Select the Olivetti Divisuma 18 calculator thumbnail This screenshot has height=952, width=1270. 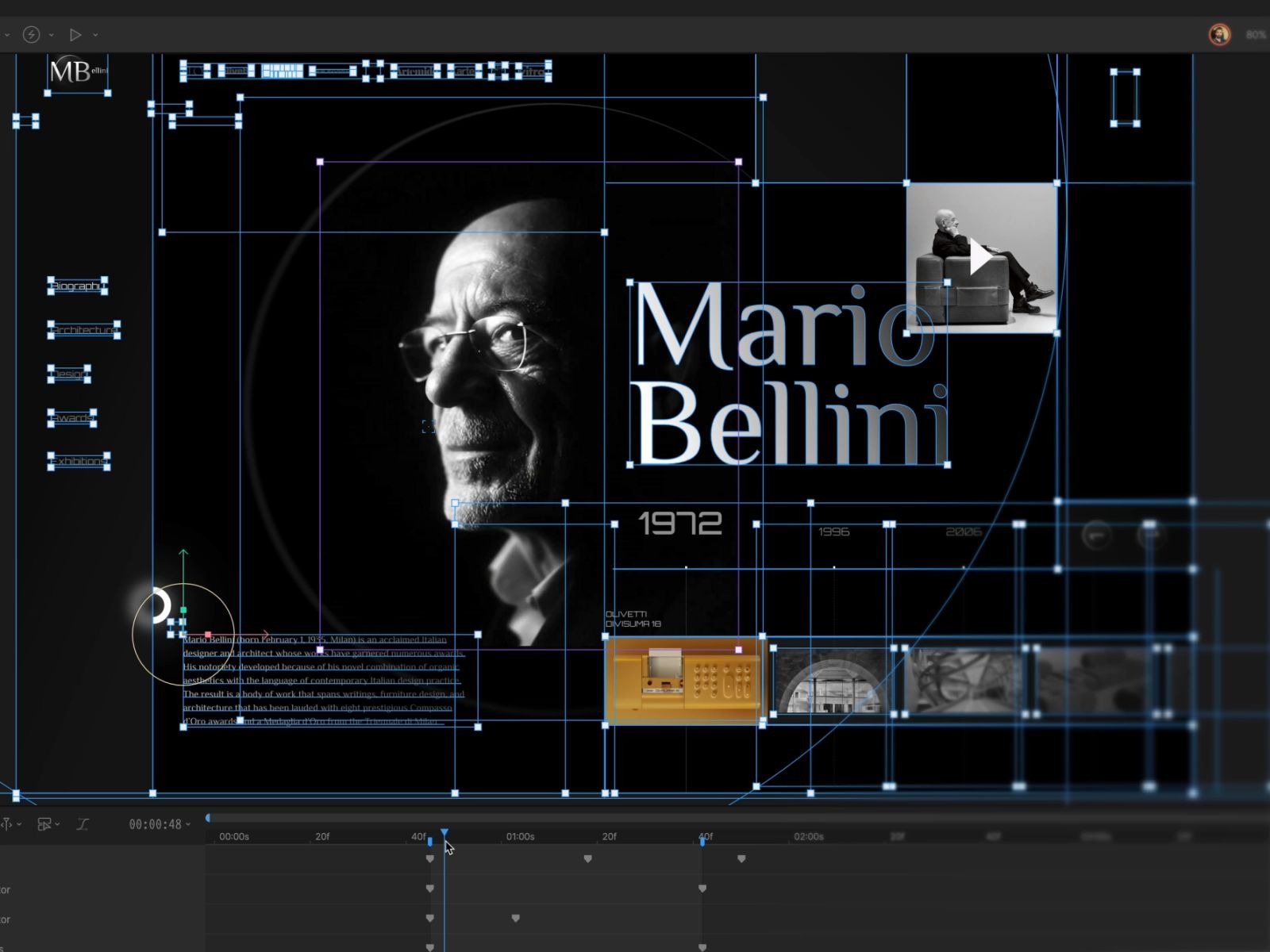(x=683, y=678)
